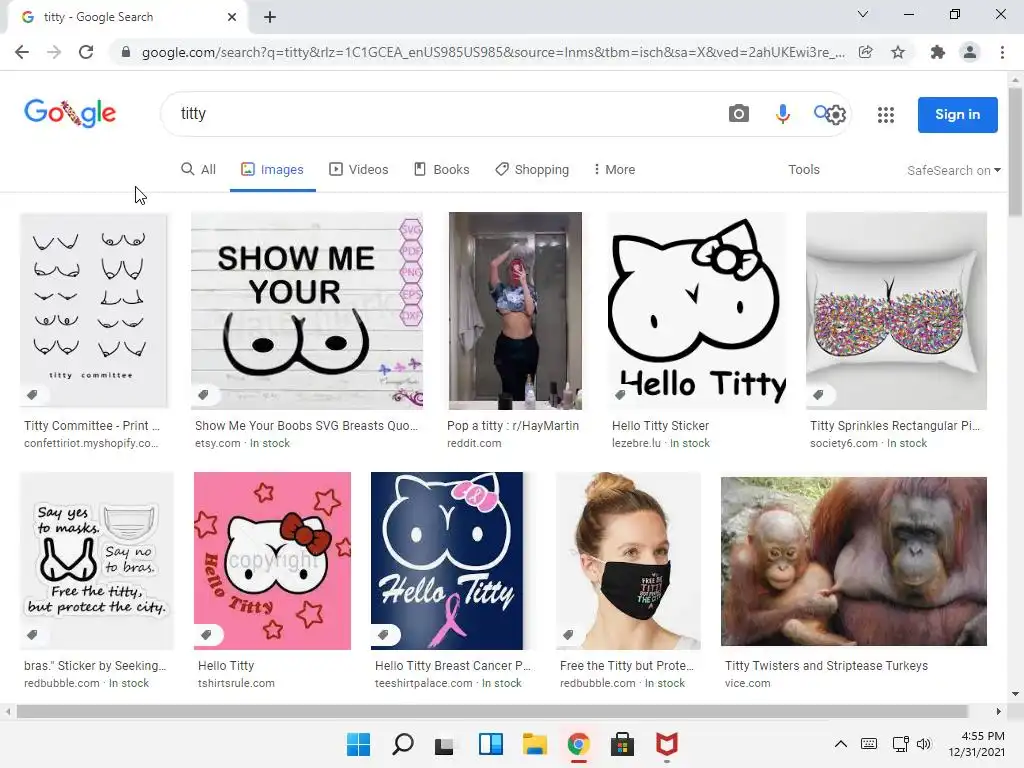
Task: Share this page from the address bar
Action: point(865,52)
